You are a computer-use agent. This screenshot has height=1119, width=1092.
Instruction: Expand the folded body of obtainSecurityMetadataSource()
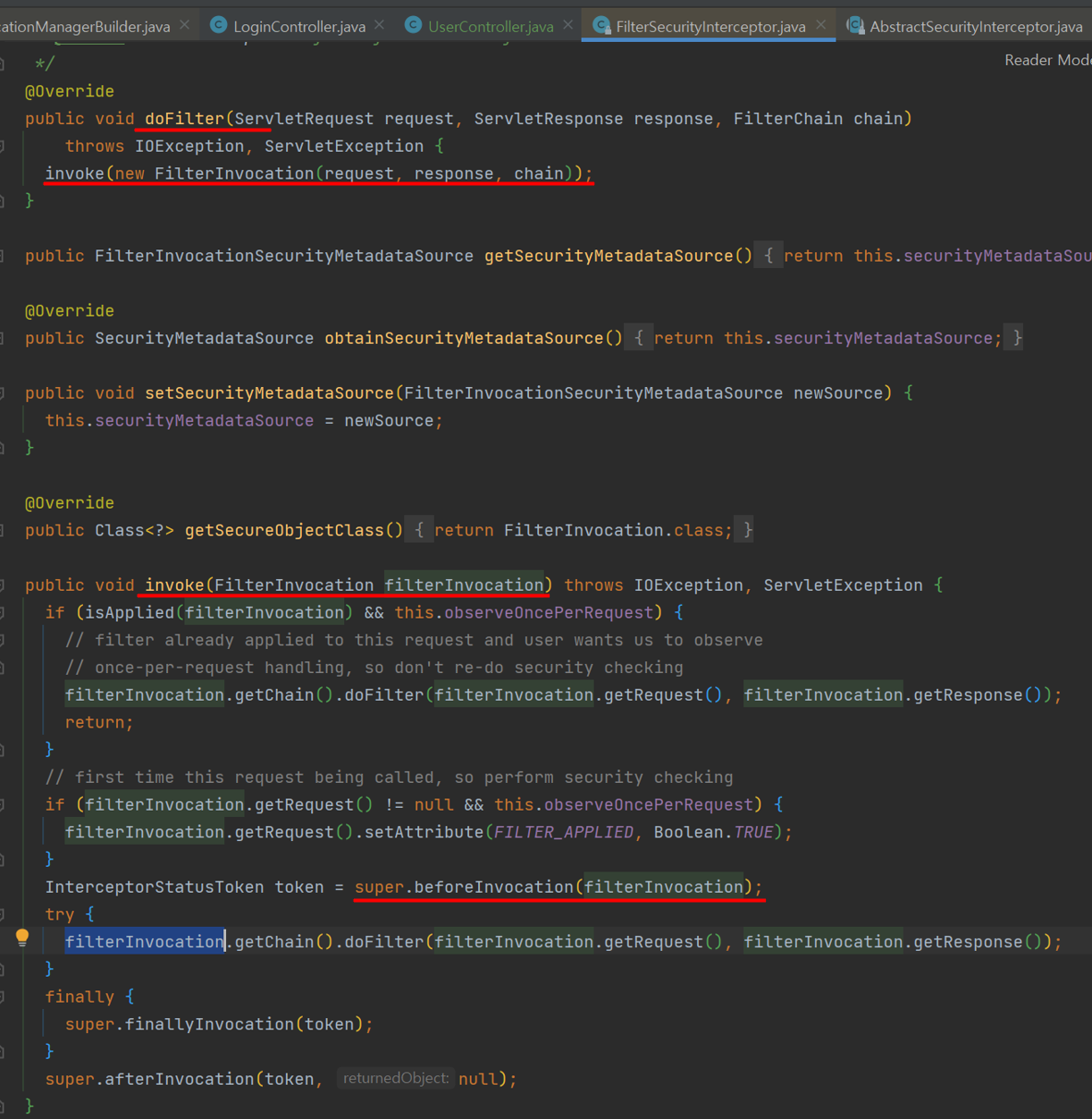pyautogui.click(x=638, y=338)
